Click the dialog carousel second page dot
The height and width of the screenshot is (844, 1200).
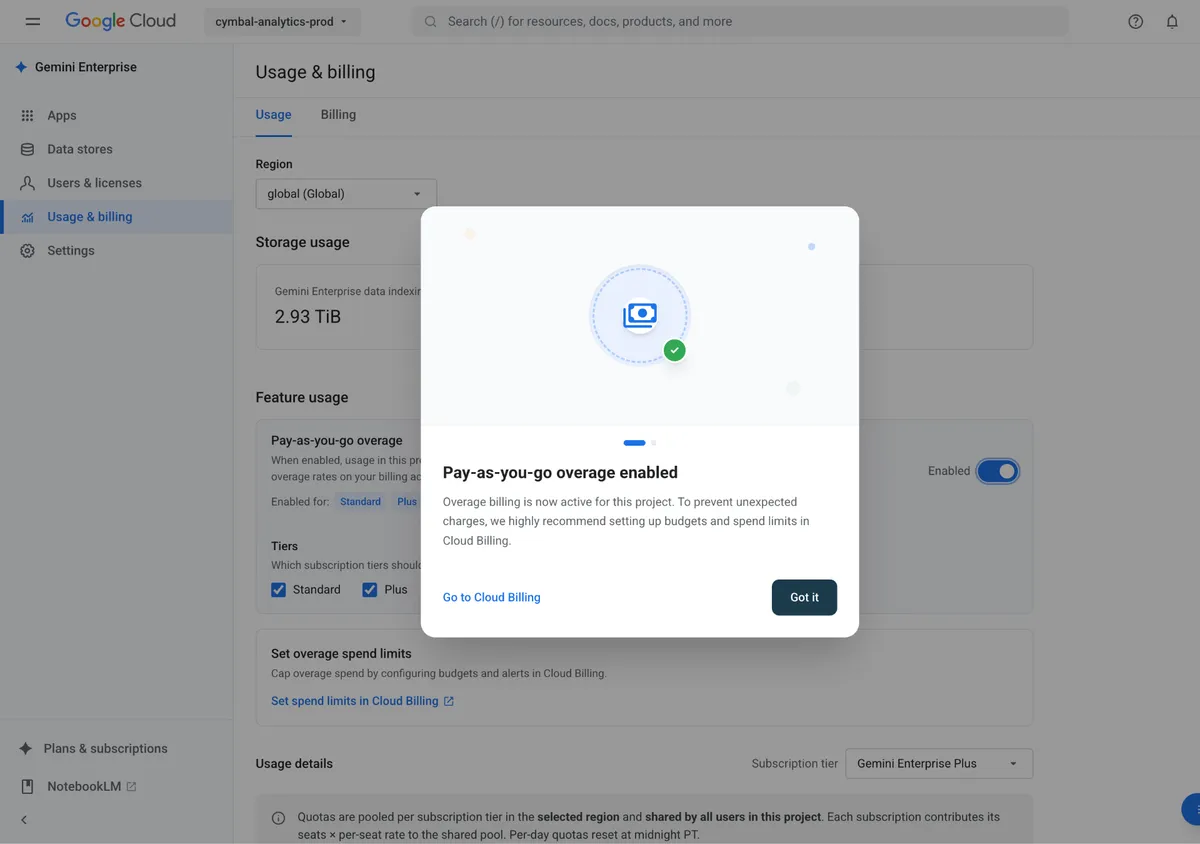point(654,442)
